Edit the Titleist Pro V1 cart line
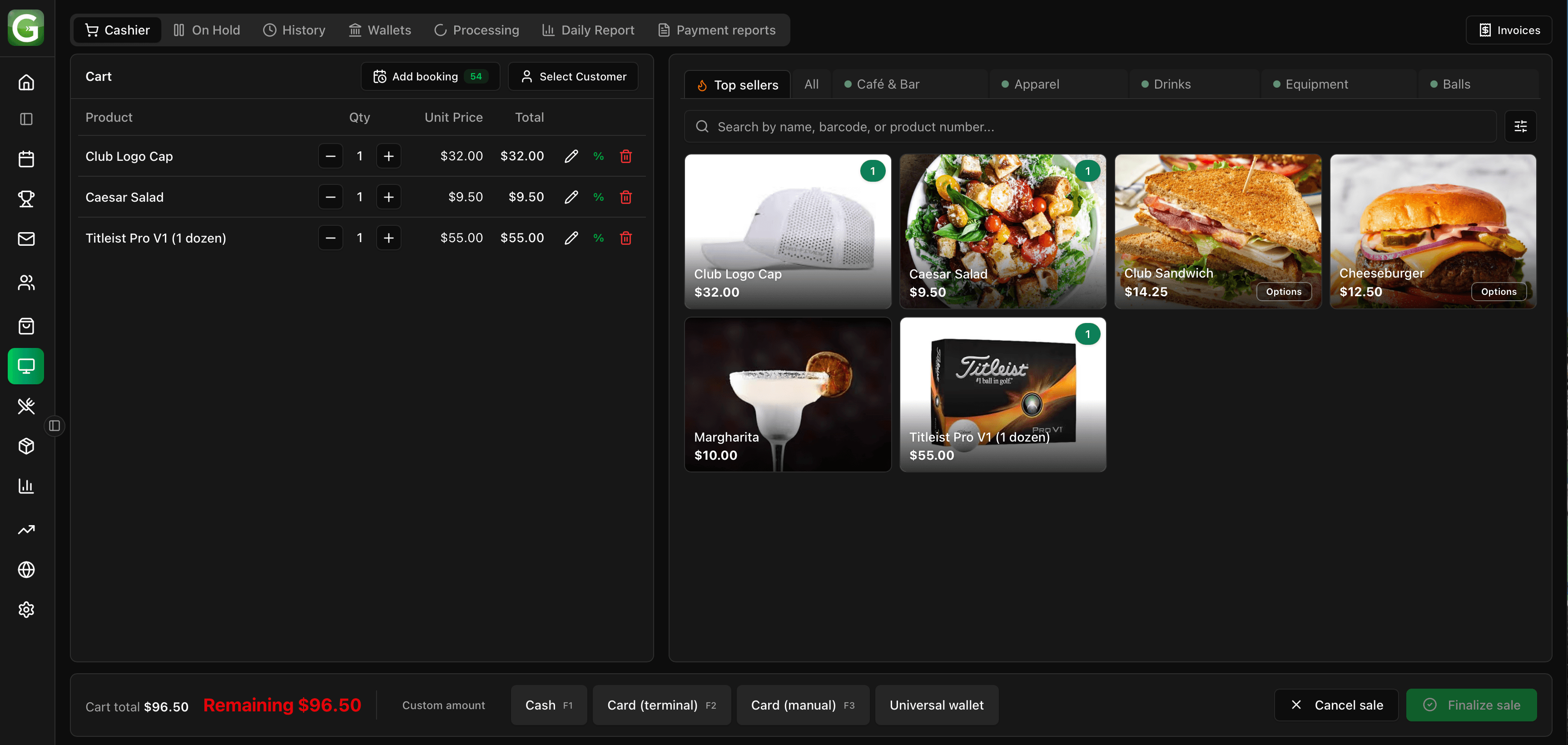The image size is (1568, 745). click(571, 238)
